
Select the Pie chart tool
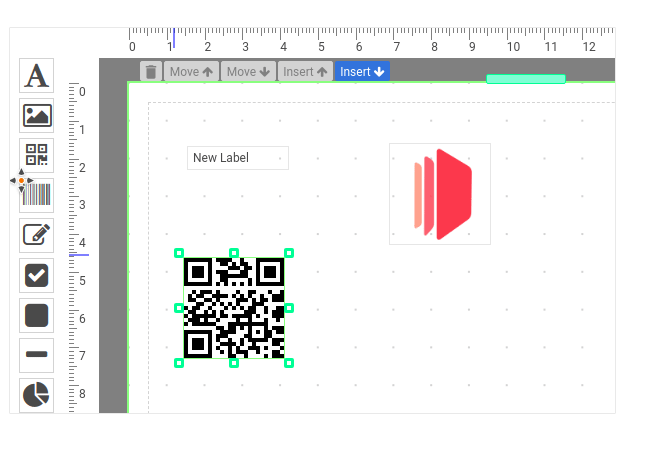(36, 395)
